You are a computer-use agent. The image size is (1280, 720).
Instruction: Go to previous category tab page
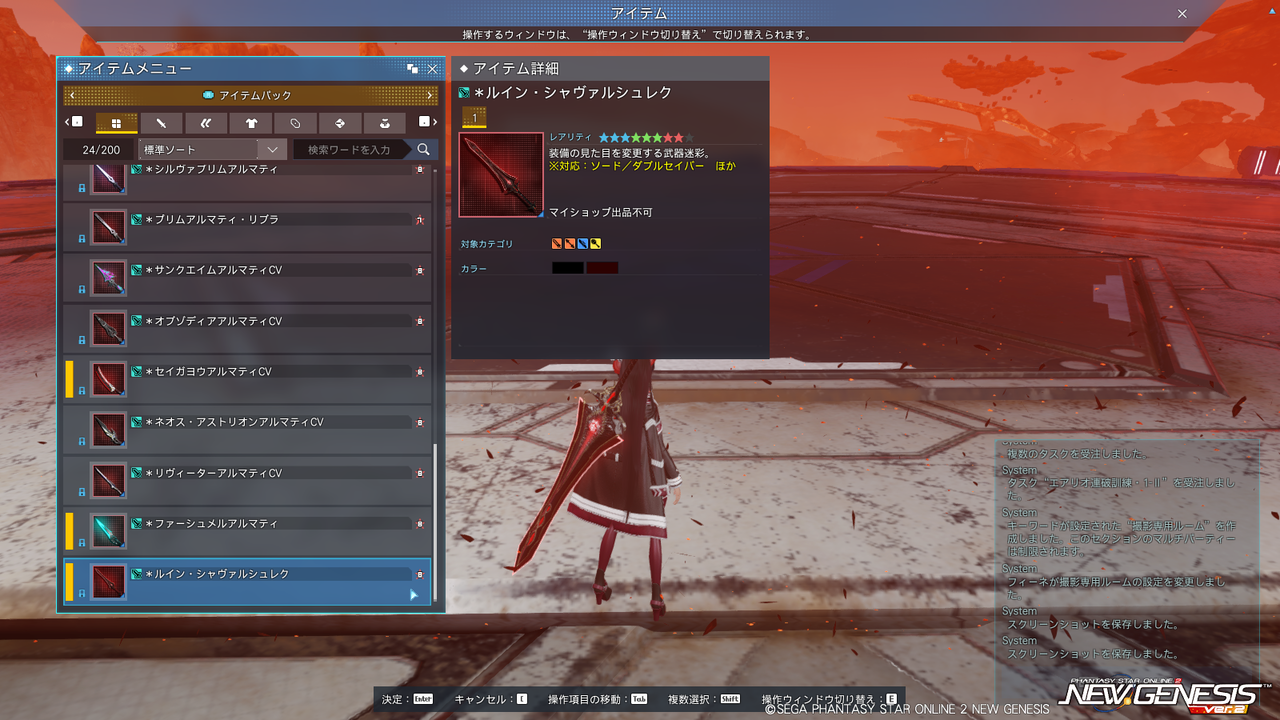[x=74, y=122]
